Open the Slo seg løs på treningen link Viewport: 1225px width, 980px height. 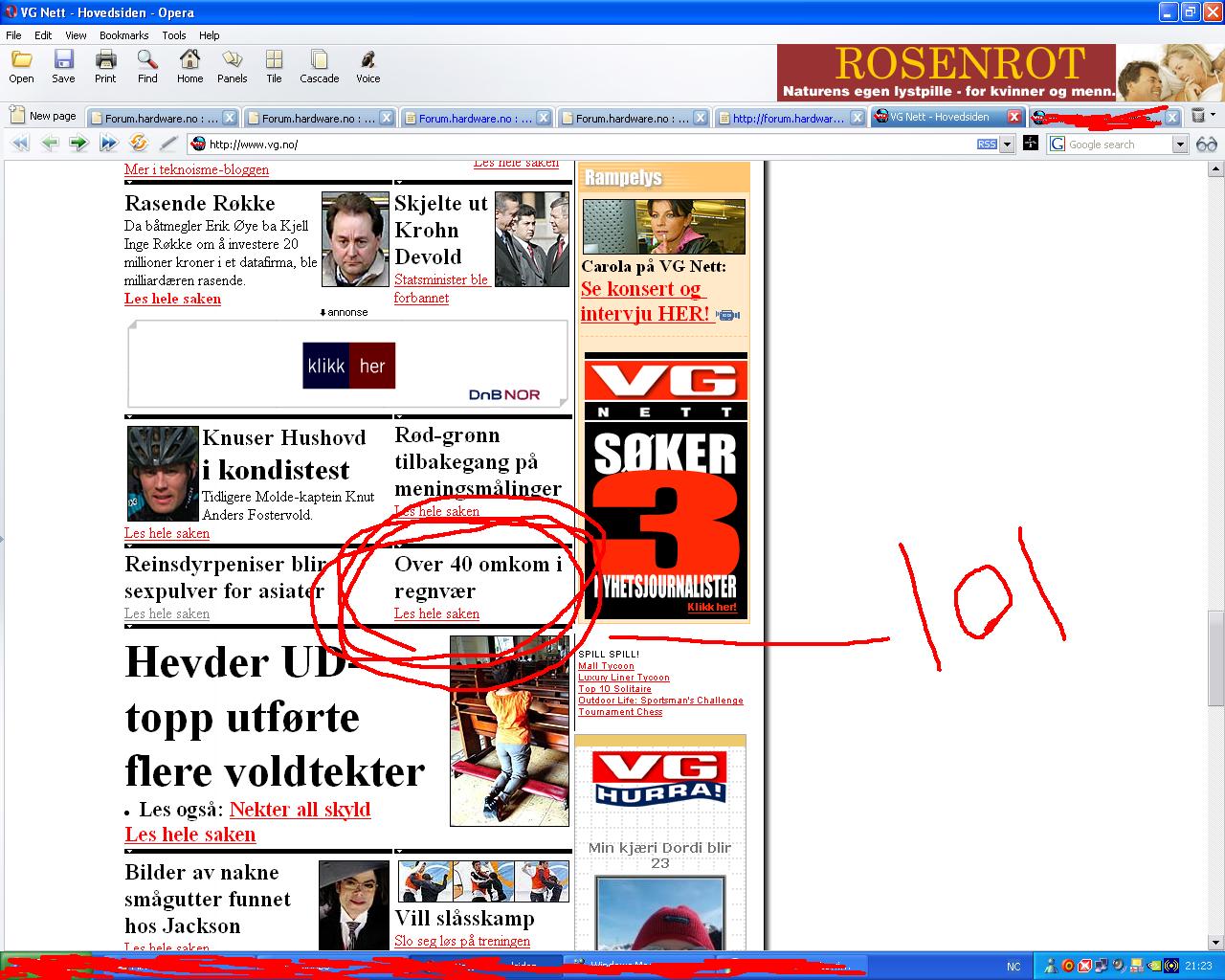point(462,941)
